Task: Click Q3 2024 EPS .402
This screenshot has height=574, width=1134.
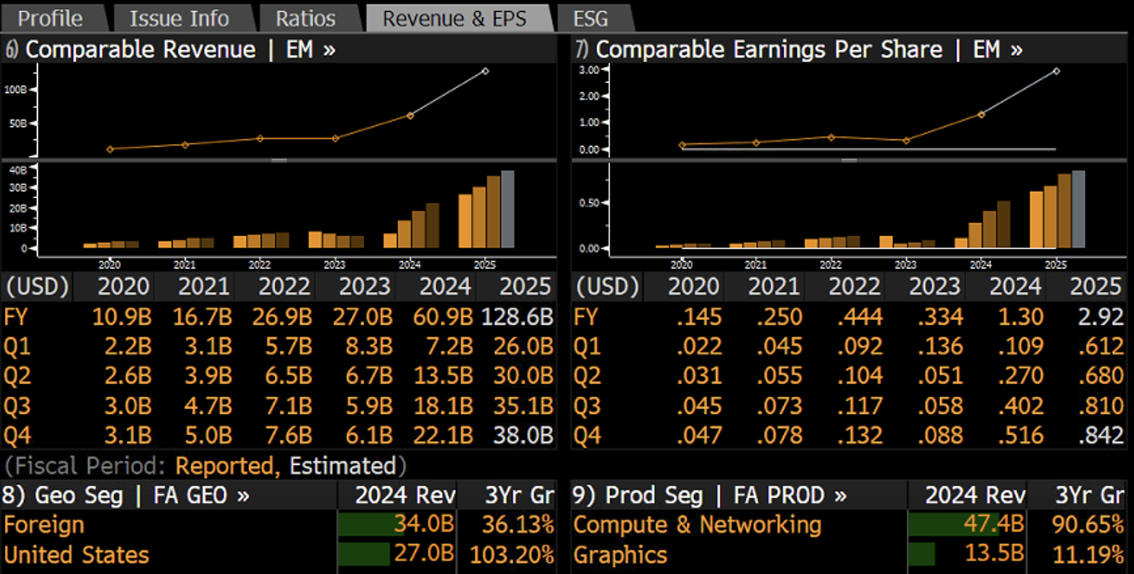Action: [x=1020, y=406]
